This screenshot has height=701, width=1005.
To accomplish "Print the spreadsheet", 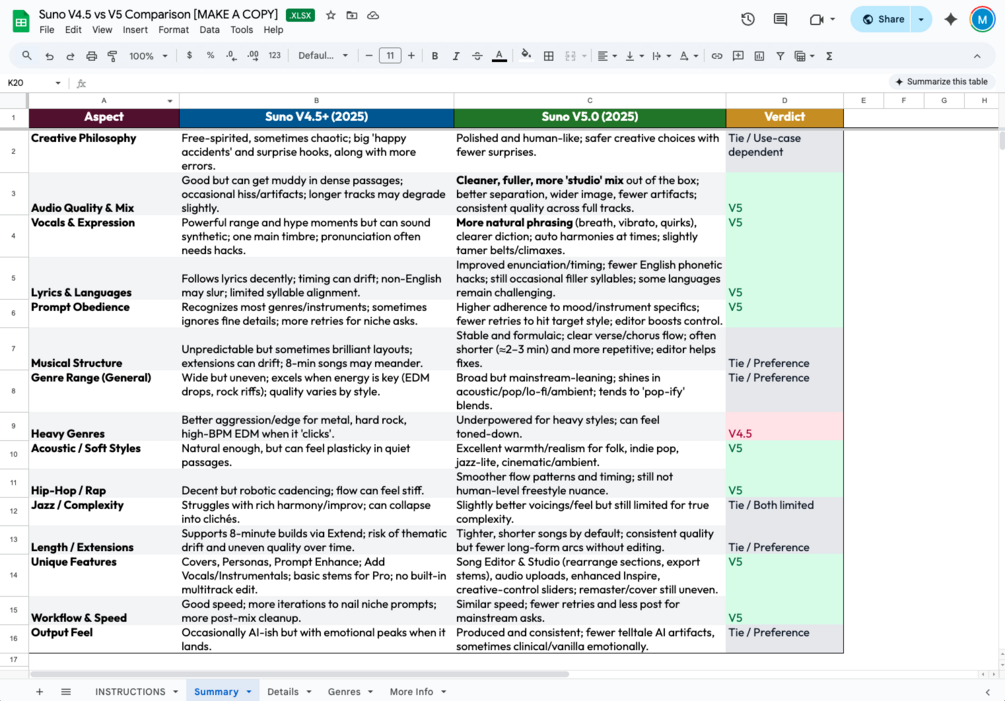I will click(x=92, y=56).
